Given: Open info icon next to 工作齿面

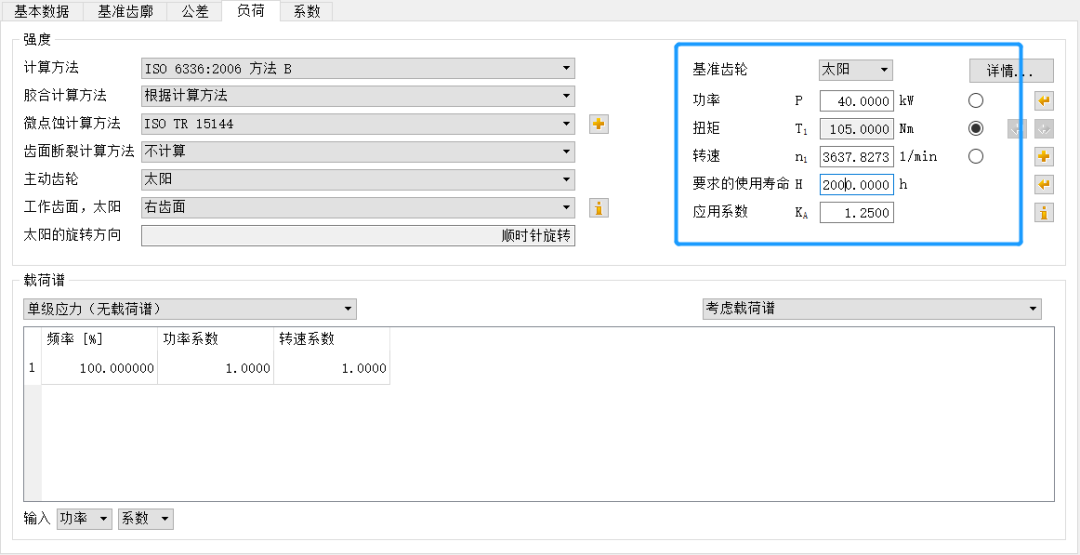Looking at the screenshot, I should coord(599,207).
